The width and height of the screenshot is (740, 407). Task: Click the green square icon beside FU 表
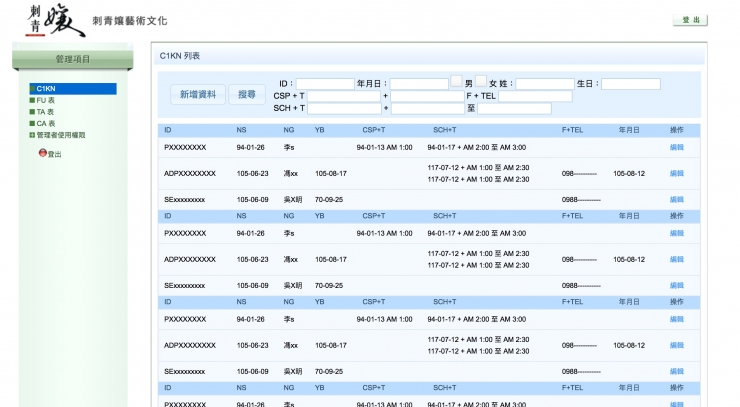[x=32, y=101]
